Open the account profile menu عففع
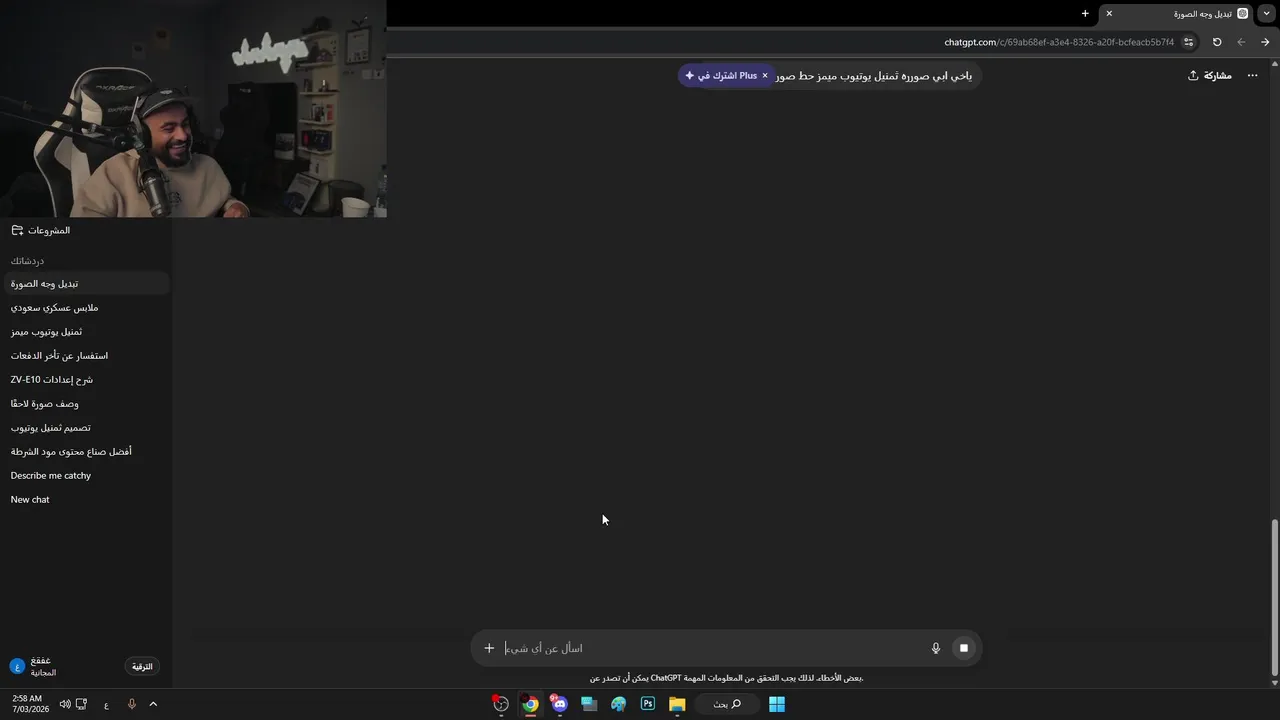This screenshot has width=1280, height=720. [35, 666]
